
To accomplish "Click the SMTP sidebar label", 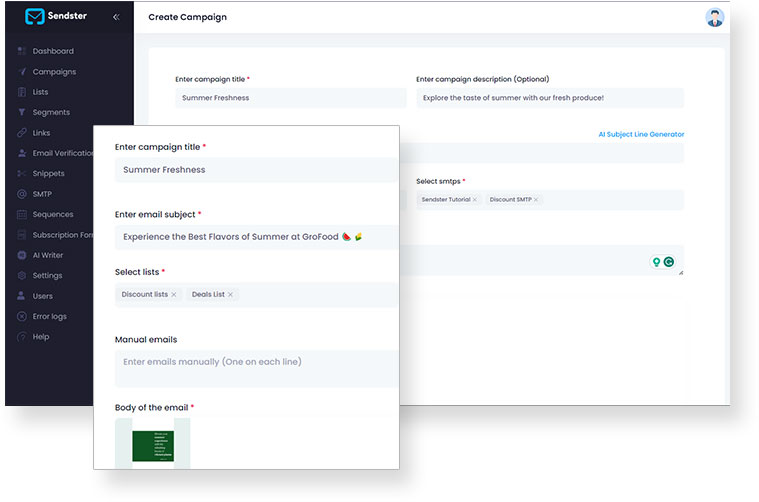I will 42,194.
